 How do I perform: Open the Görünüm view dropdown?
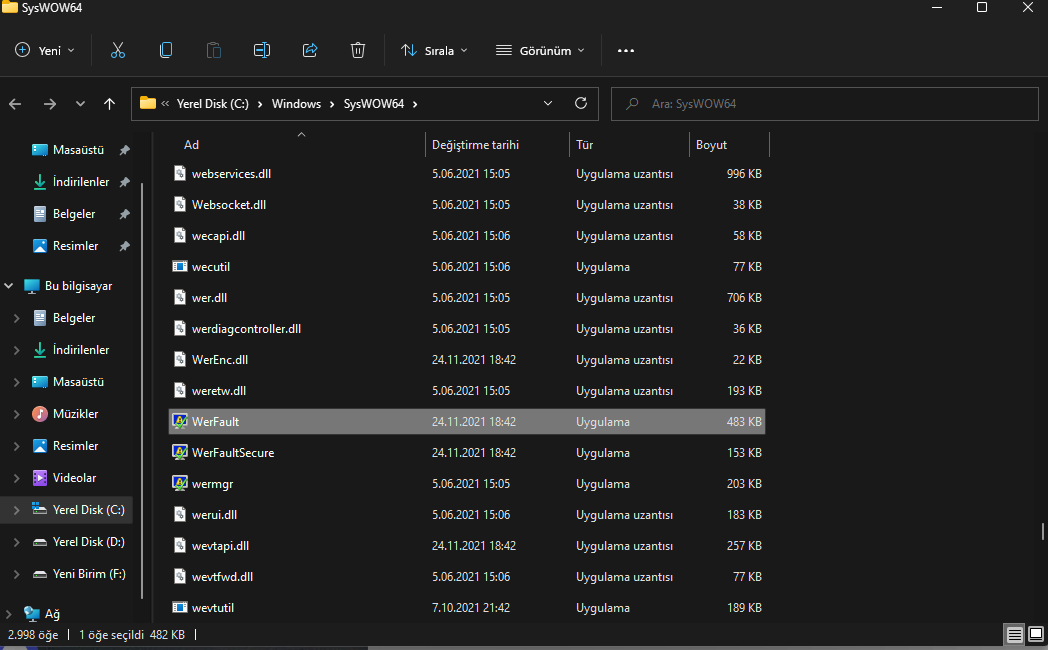point(540,50)
